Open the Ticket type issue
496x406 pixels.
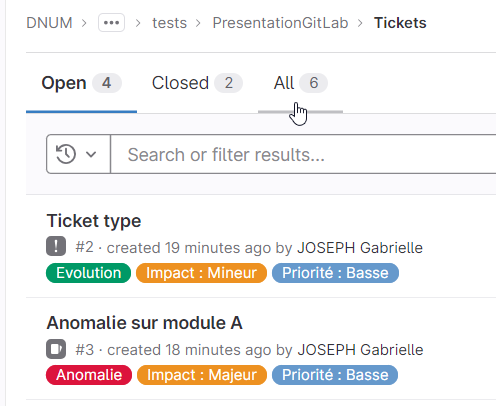click(x=94, y=221)
